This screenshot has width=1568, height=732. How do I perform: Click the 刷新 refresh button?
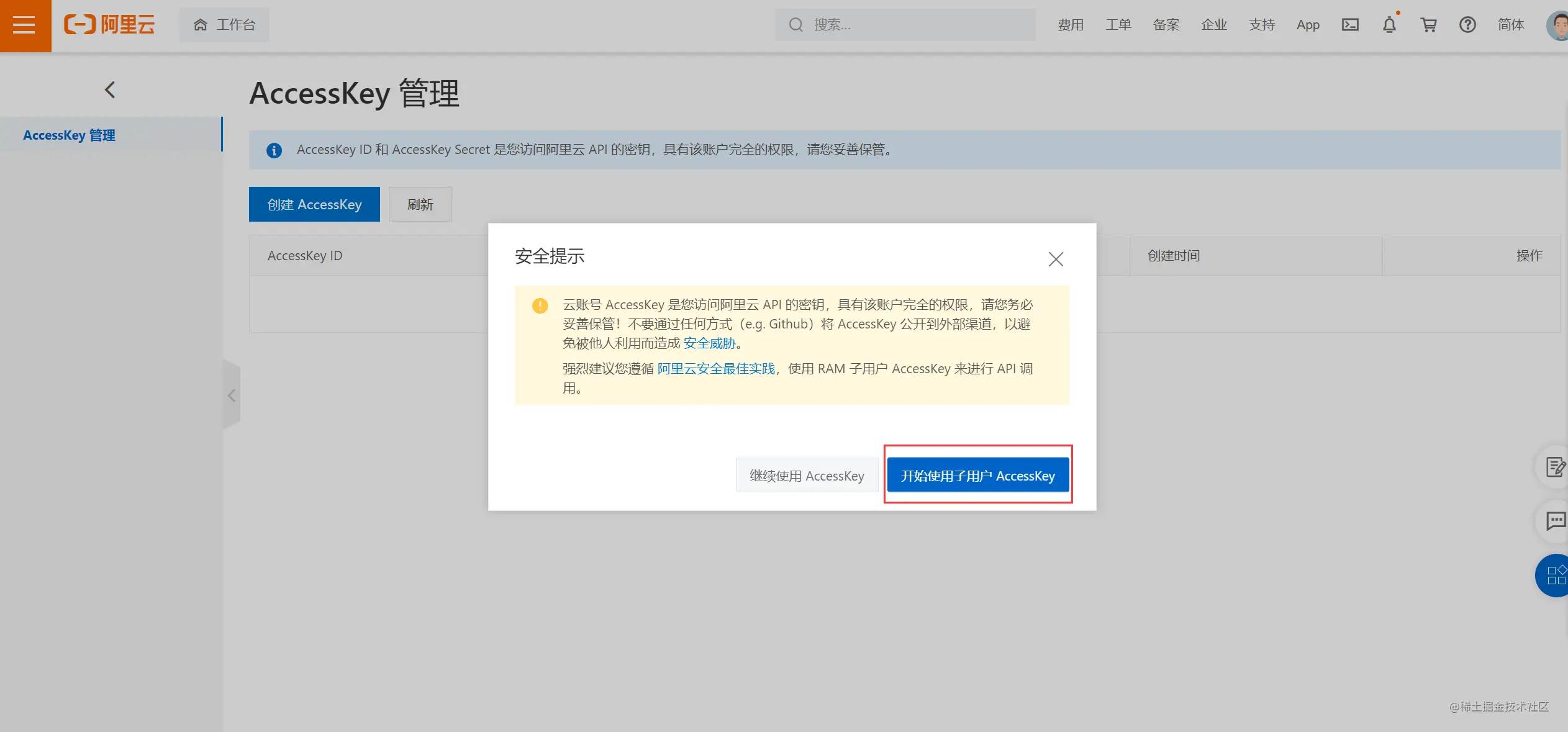point(420,204)
